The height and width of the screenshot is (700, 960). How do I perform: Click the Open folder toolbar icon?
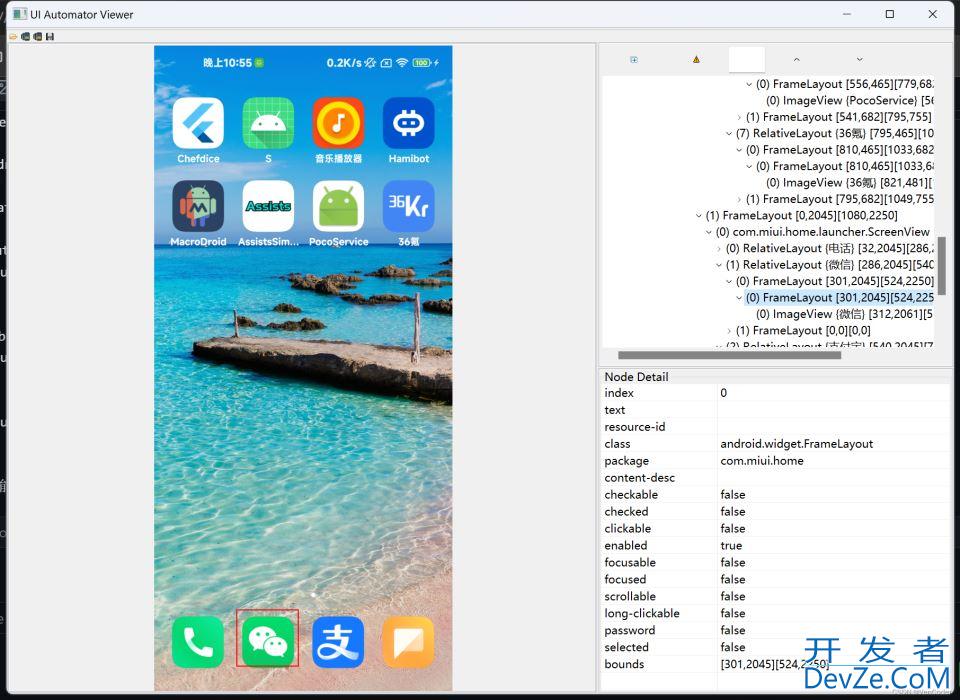(x=13, y=37)
